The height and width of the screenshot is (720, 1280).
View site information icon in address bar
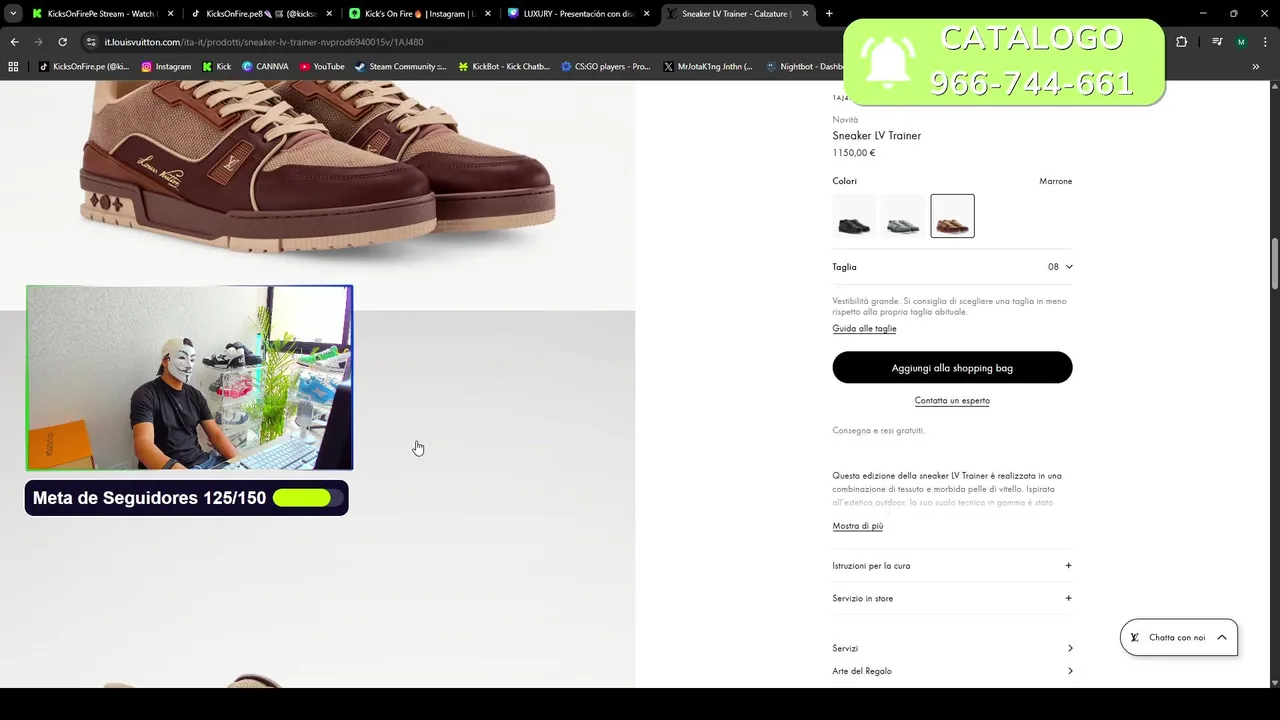point(91,42)
